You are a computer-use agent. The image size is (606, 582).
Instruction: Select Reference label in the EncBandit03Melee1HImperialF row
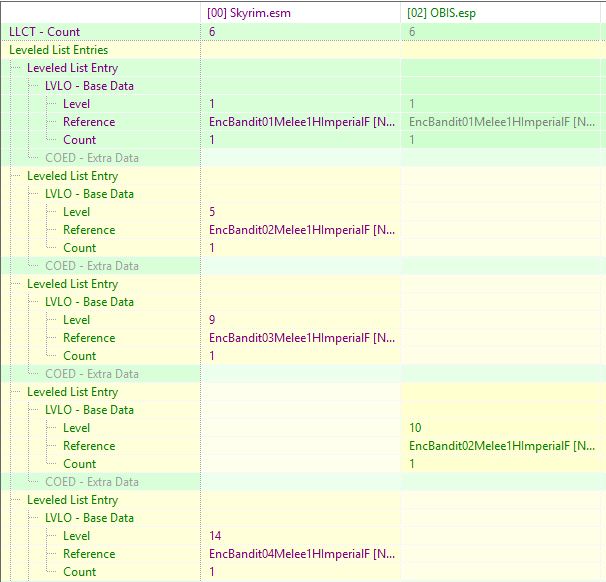point(89,338)
